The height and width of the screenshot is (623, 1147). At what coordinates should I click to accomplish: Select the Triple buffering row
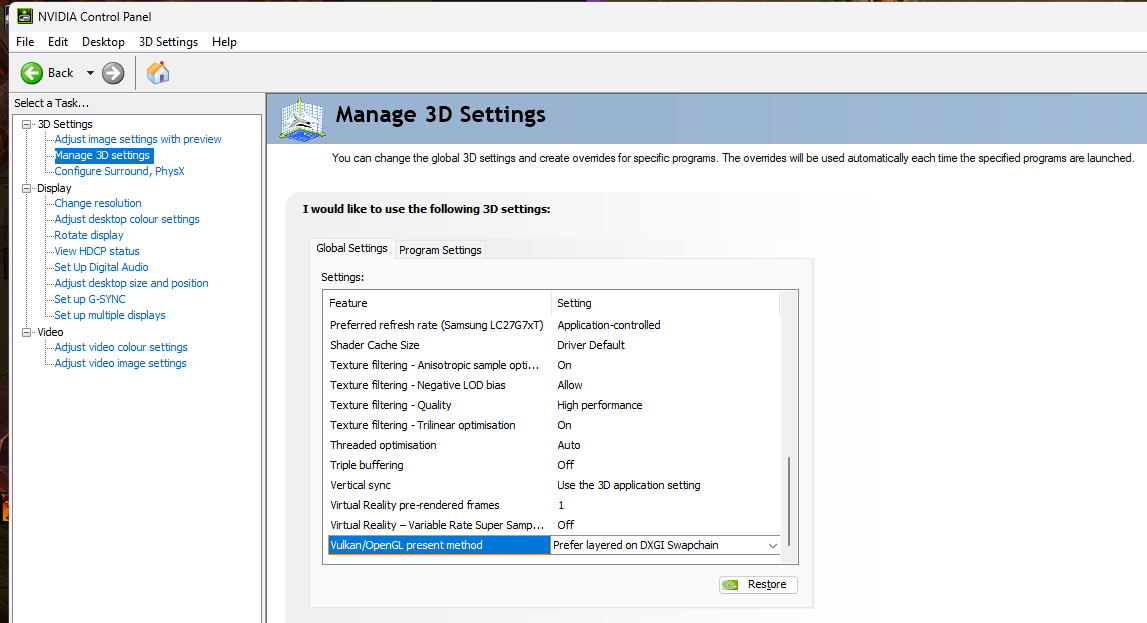point(554,465)
